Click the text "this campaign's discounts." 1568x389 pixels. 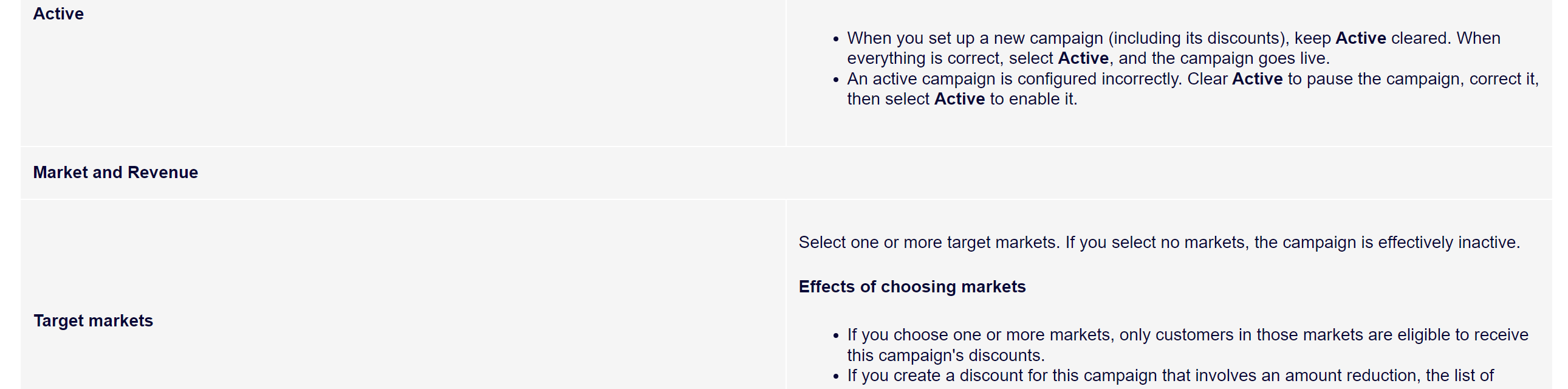pos(945,356)
